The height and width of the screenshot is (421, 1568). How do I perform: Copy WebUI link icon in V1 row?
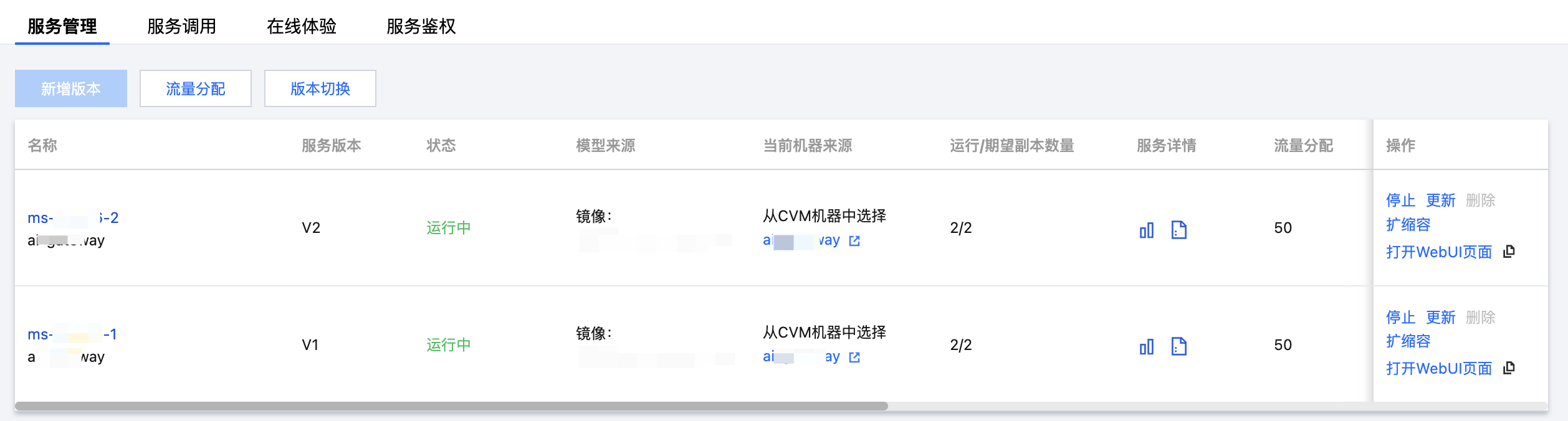pyautogui.click(x=1509, y=367)
